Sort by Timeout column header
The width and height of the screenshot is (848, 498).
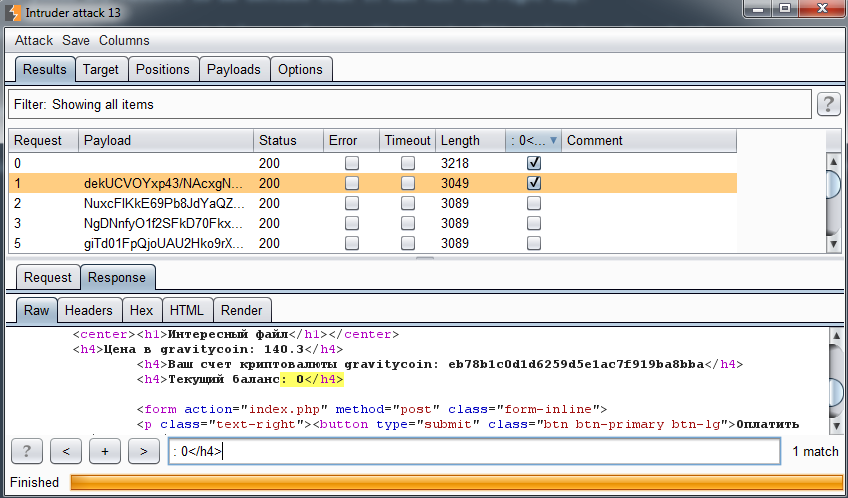tap(407, 141)
